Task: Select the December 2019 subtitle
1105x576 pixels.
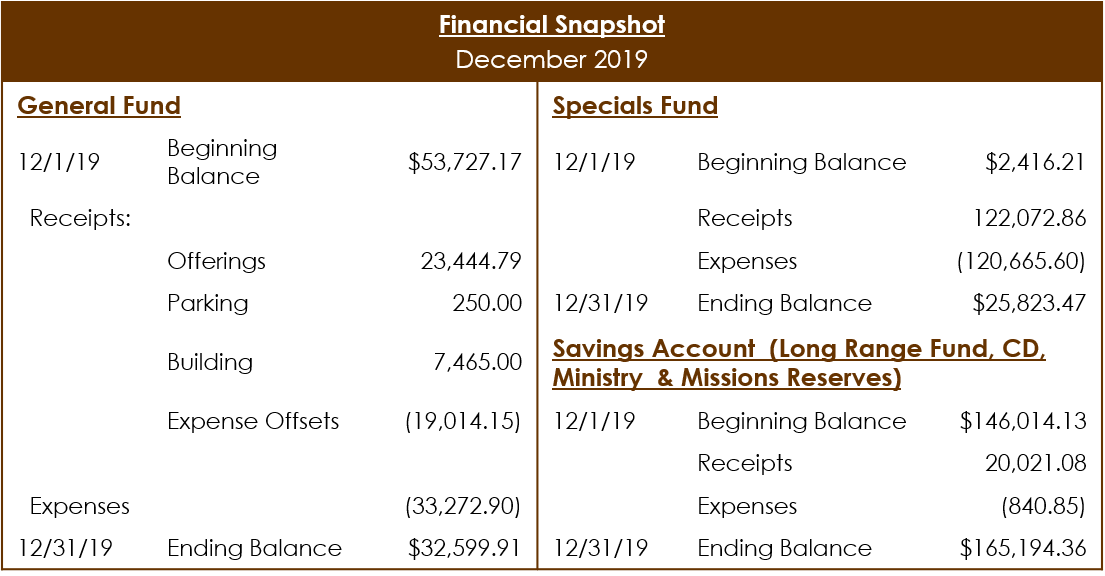Action: coord(551,59)
